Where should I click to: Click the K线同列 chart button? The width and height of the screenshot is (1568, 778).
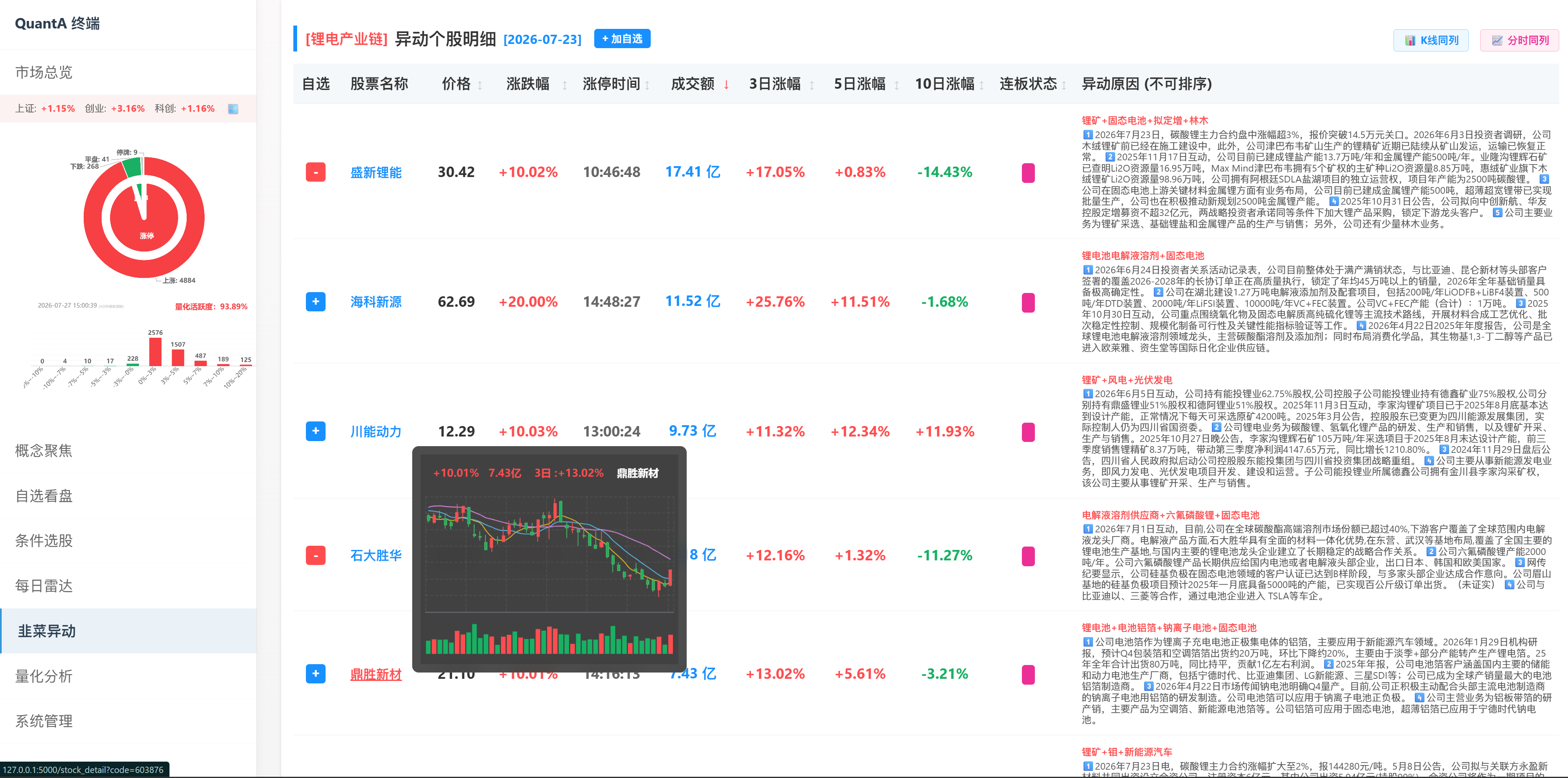(1430, 40)
